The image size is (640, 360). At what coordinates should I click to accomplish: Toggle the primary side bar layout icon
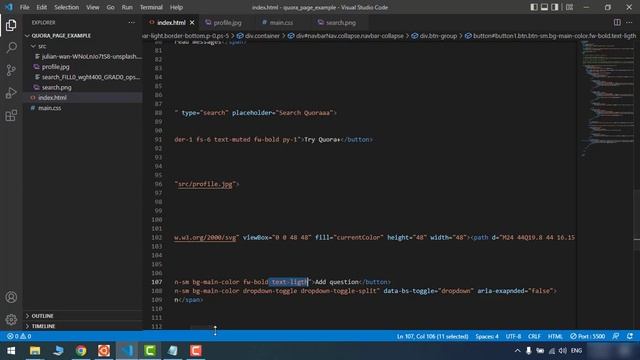[534, 7]
